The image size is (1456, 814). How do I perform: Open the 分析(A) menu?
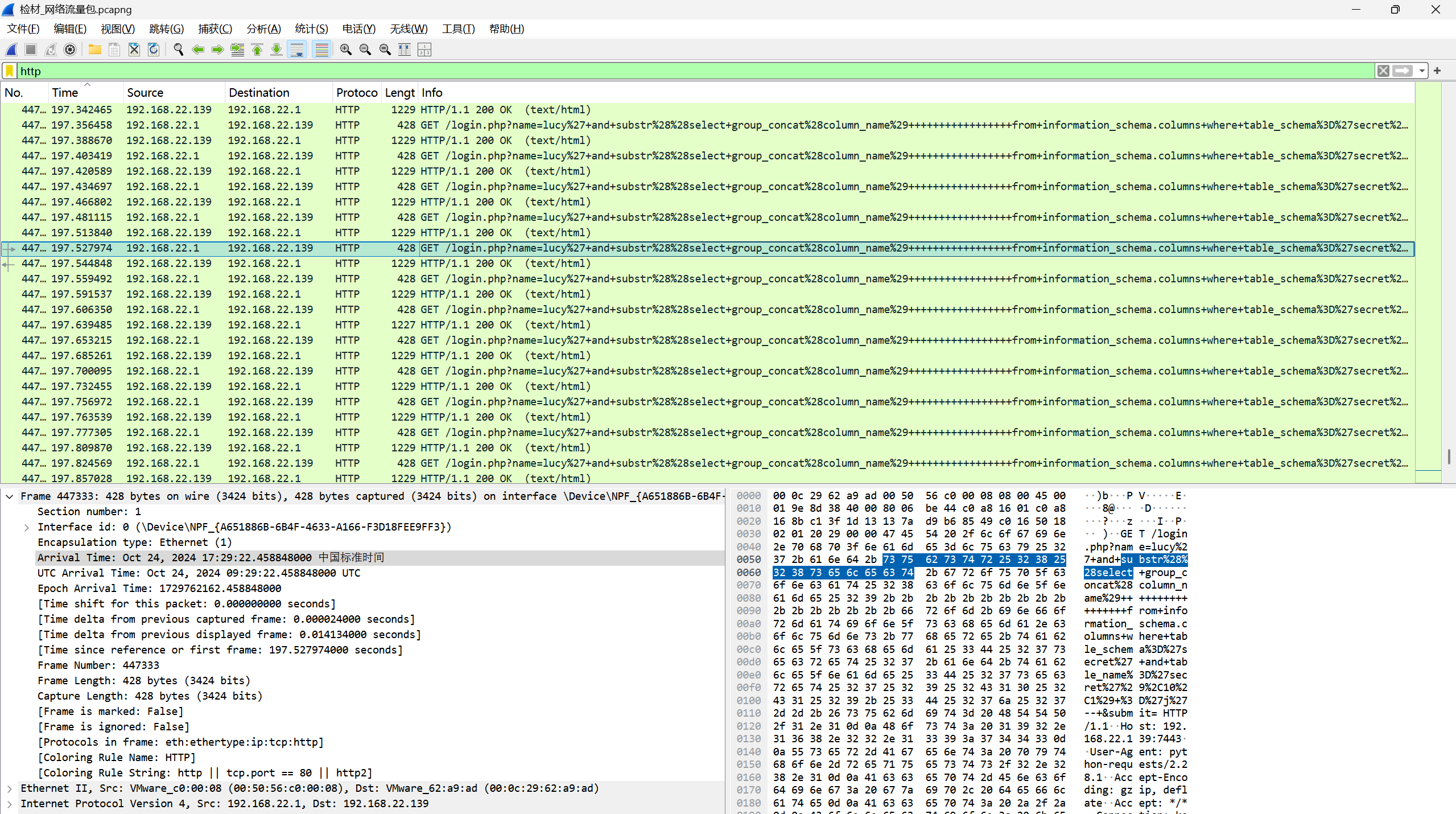pos(263,29)
